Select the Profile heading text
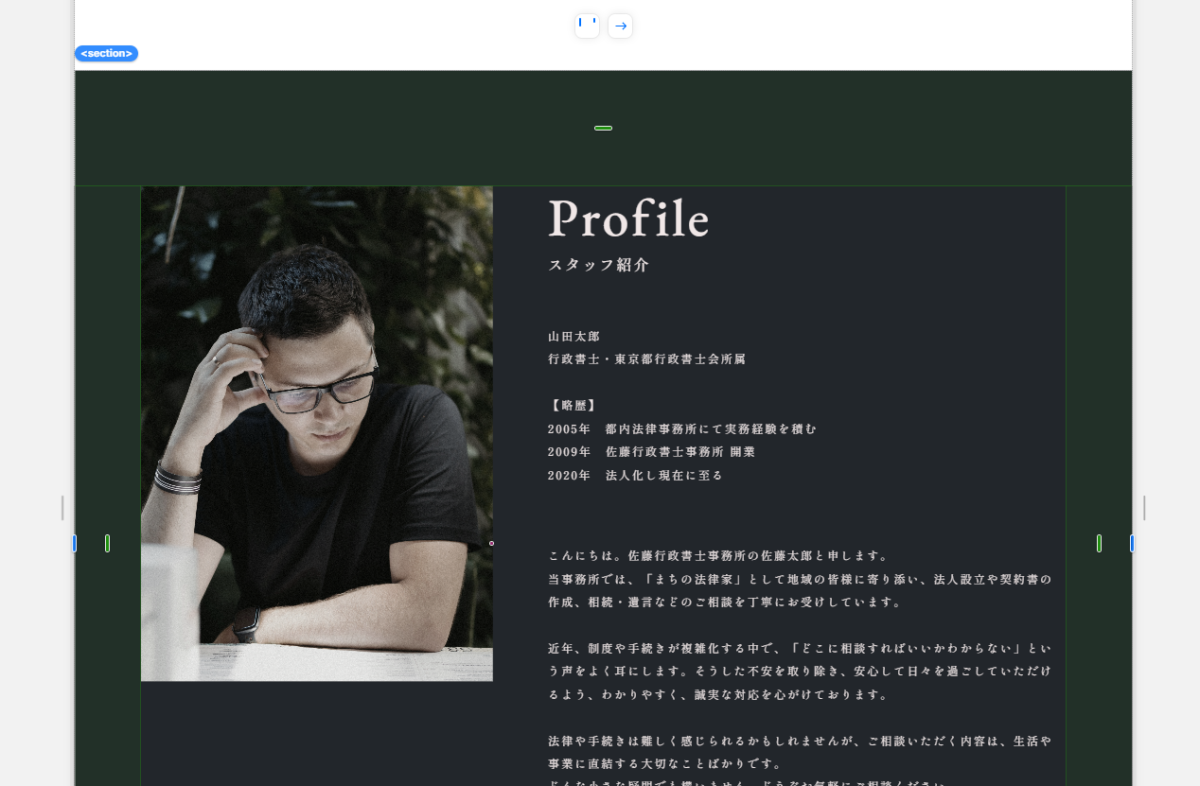 (629, 217)
